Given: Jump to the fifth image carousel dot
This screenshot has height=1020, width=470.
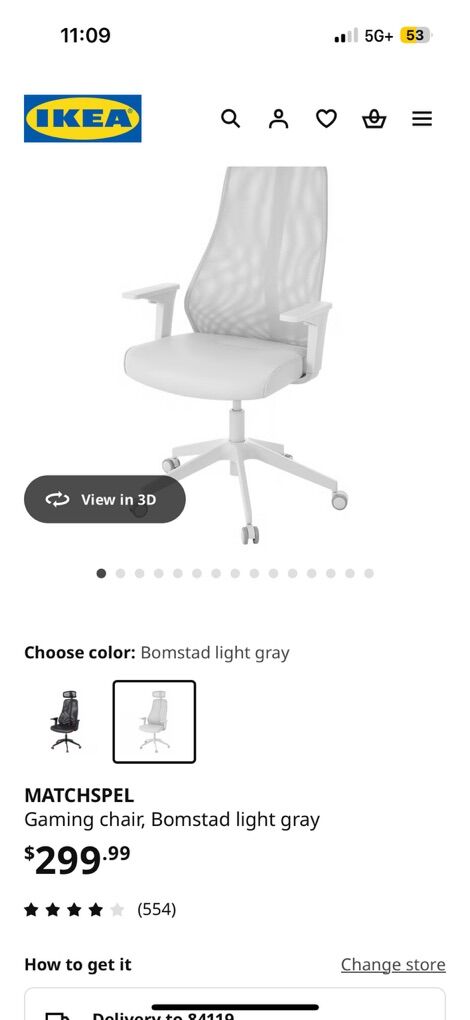Looking at the screenshot, I should pos(177,573).
